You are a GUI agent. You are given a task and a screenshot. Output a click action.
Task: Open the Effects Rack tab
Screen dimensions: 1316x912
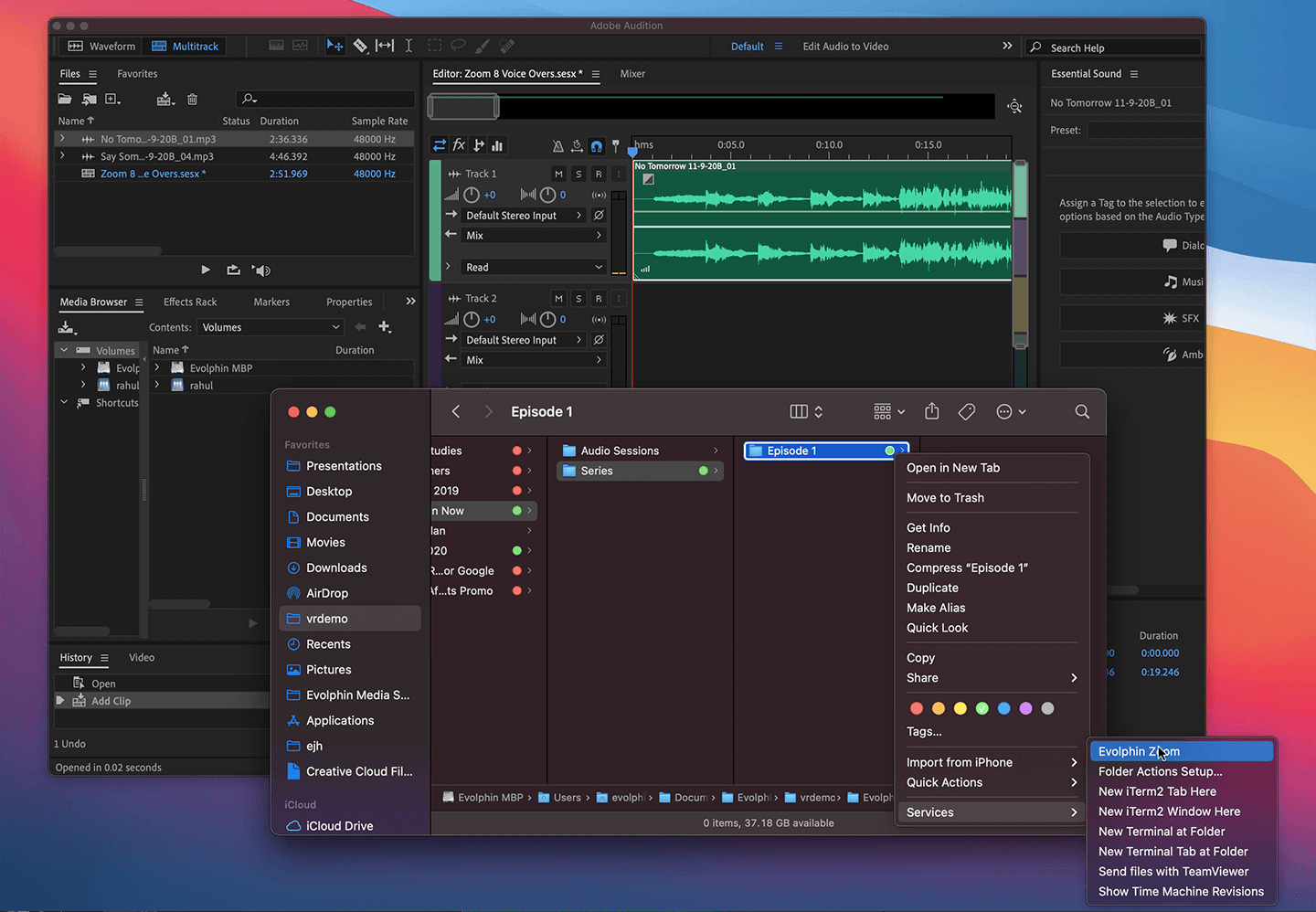190,302
